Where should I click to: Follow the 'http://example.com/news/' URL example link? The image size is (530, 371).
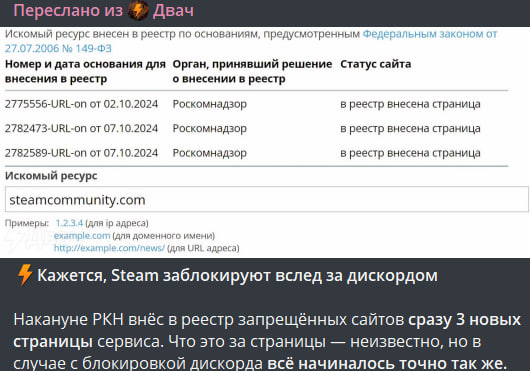(x=109, y=248)
